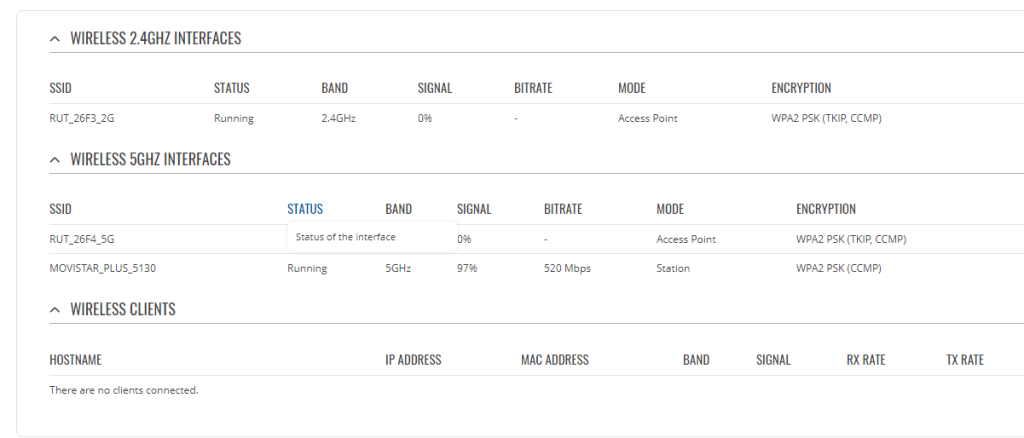Collapse the Wireless 2.4GHz Interfaces section chevron

(55, 39)
